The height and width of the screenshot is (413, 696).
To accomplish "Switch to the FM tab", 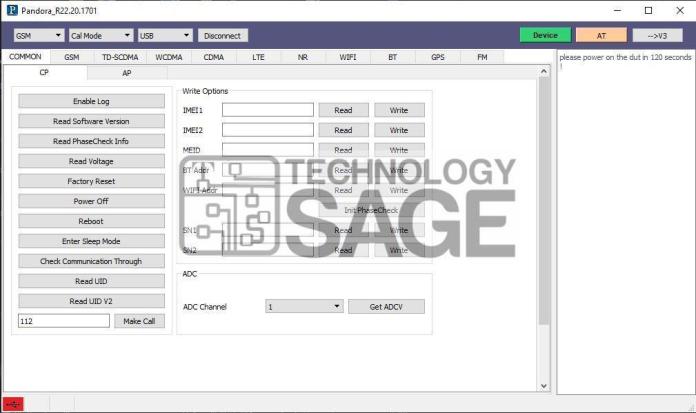I will 482,57.
